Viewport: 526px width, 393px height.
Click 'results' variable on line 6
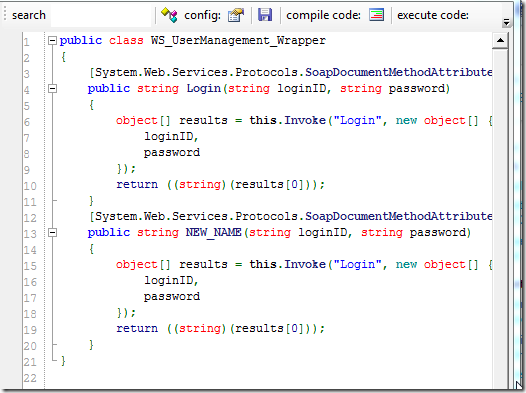(203, 120)
